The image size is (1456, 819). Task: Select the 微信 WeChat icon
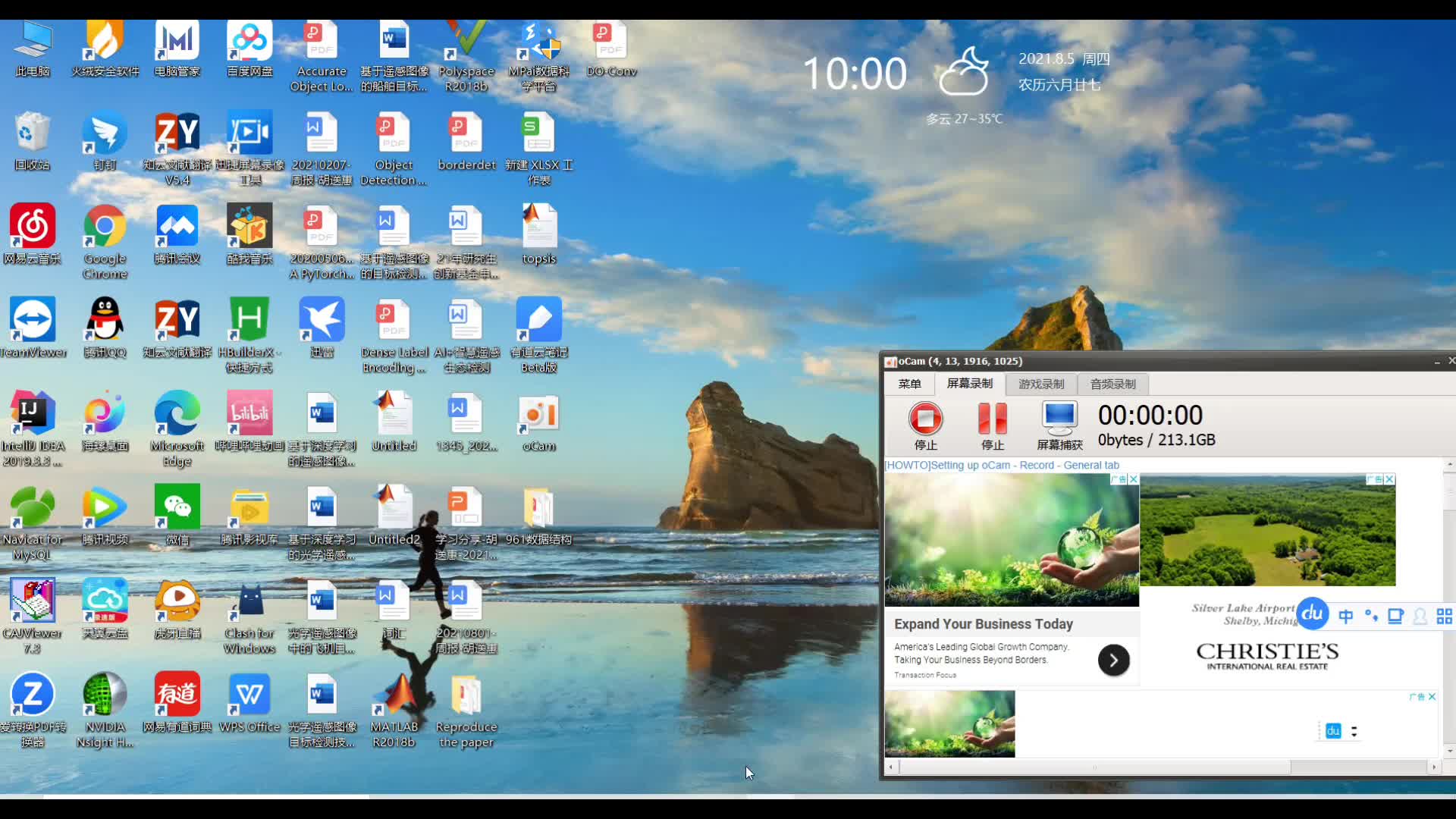(177, 516)
